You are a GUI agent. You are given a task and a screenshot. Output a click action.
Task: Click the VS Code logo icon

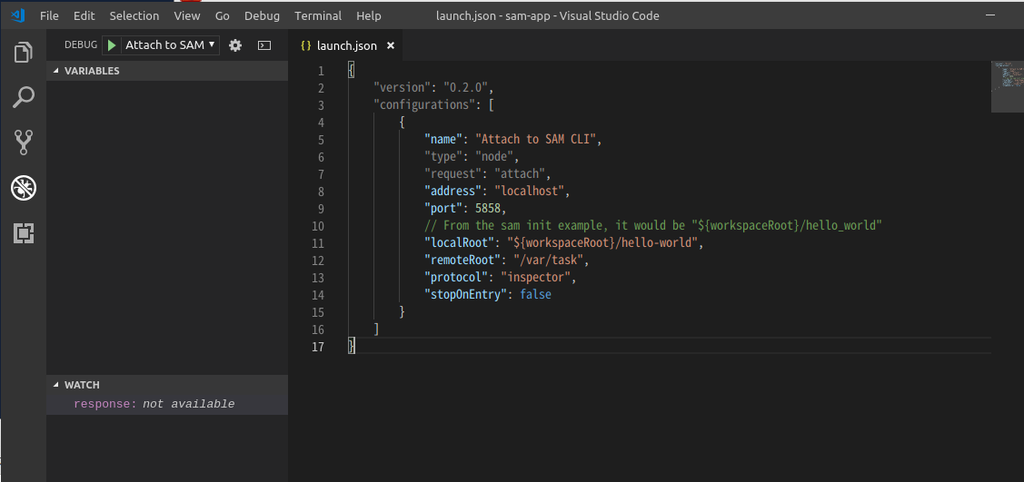pos(18,16)
